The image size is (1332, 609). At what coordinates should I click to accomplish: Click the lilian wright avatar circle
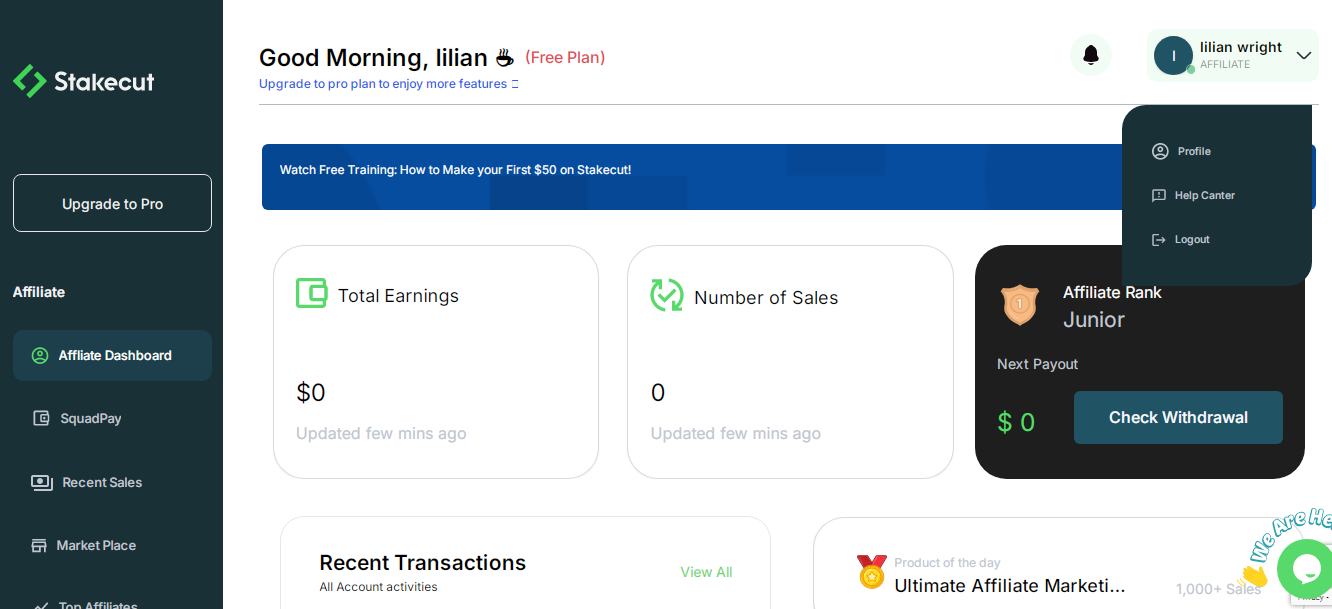[1173, 56]
